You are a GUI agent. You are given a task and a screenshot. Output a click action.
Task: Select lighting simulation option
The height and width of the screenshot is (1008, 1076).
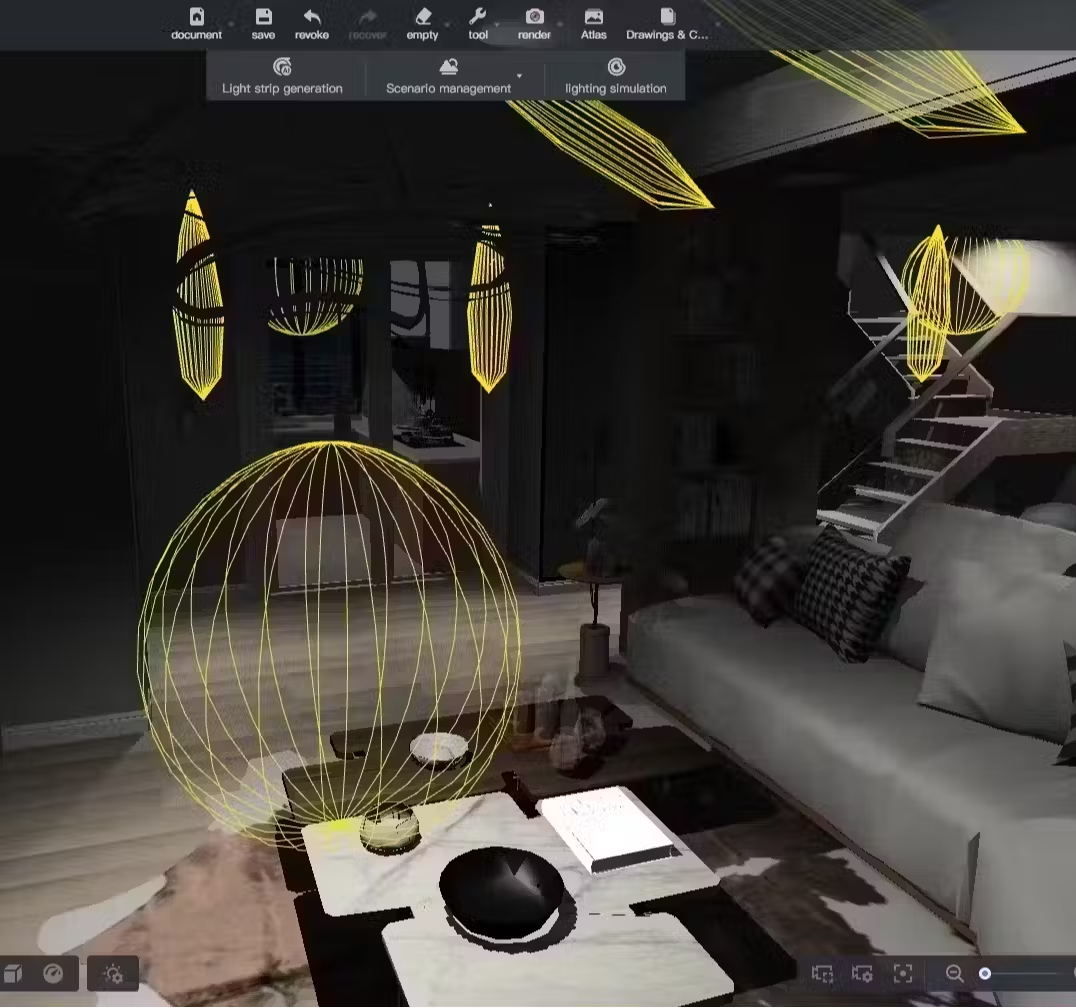615,77
